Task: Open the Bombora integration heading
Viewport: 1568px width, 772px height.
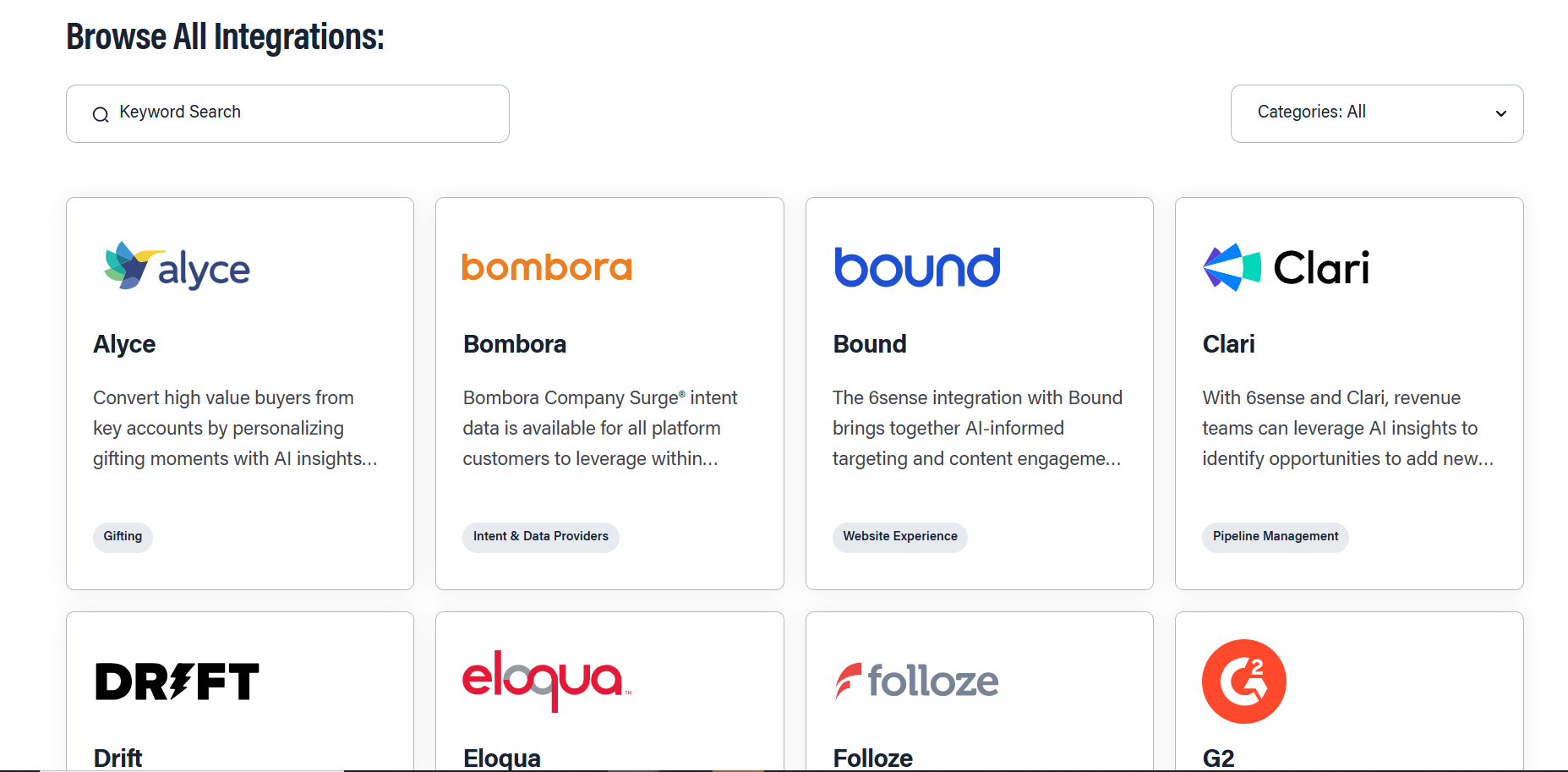Action: [x=514, y=344]
